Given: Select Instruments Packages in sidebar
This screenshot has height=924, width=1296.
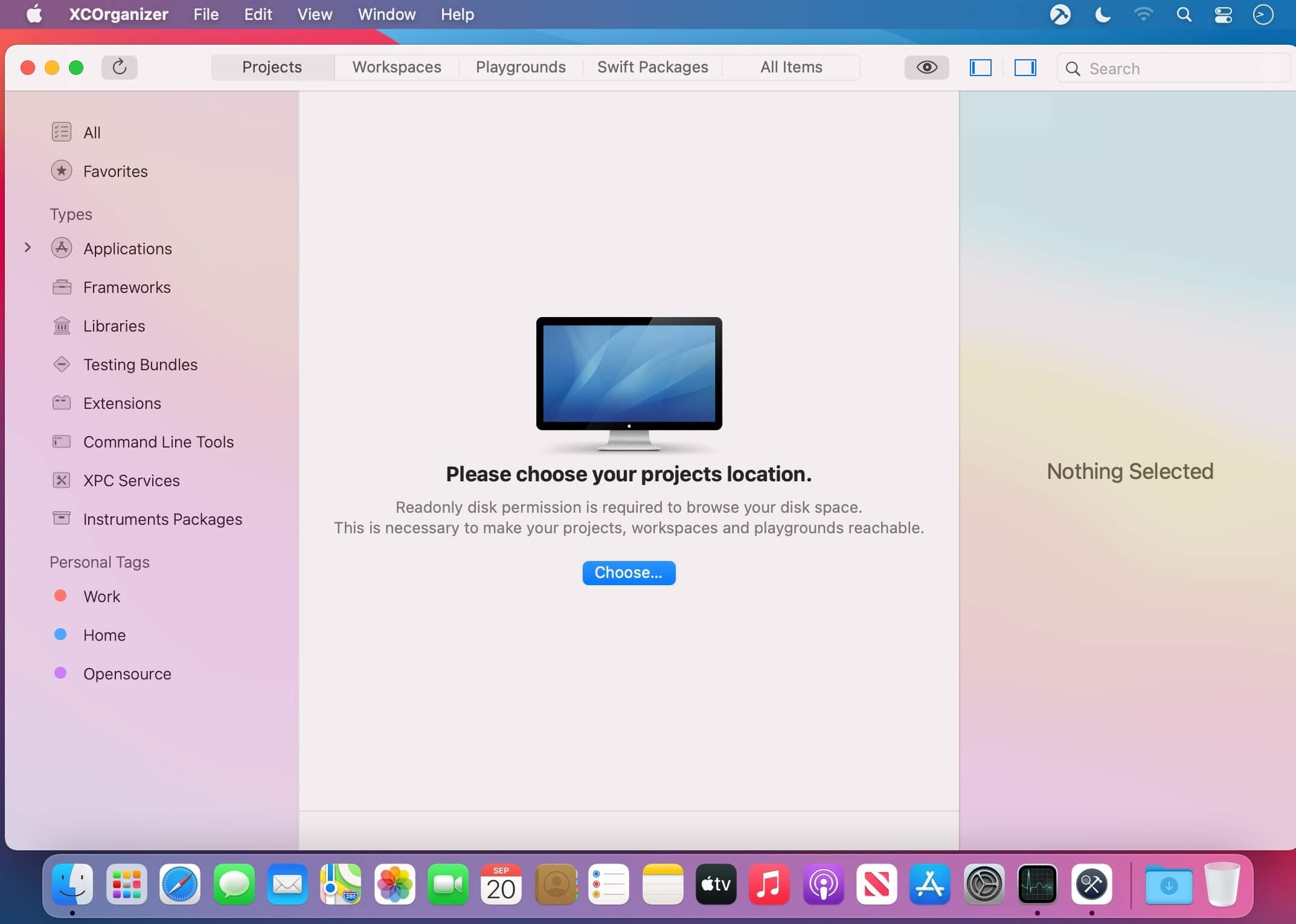Looking at the screenshot, I should click(162, 519).
